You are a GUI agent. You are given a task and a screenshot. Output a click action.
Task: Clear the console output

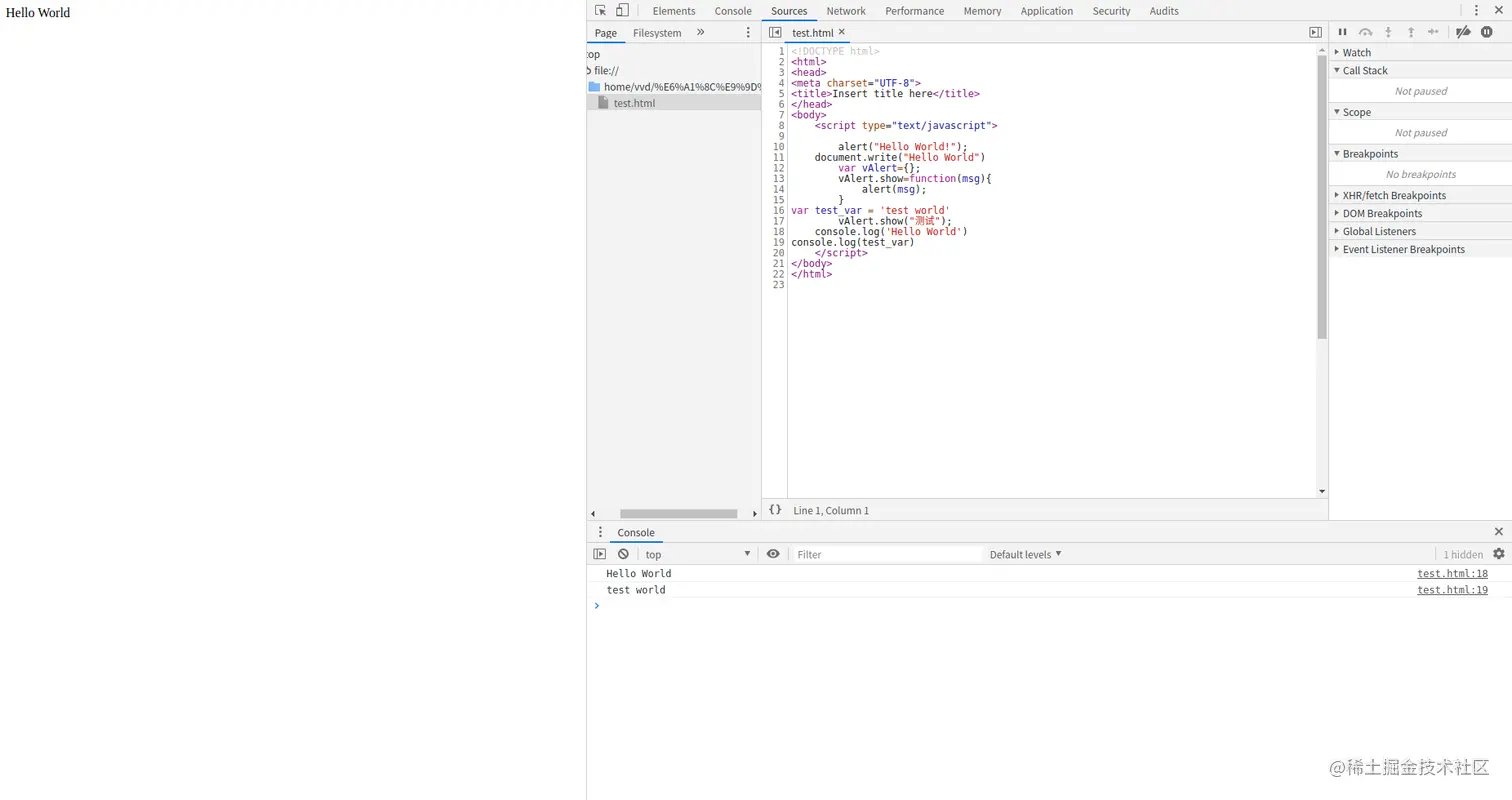click(x=623, y=554)
